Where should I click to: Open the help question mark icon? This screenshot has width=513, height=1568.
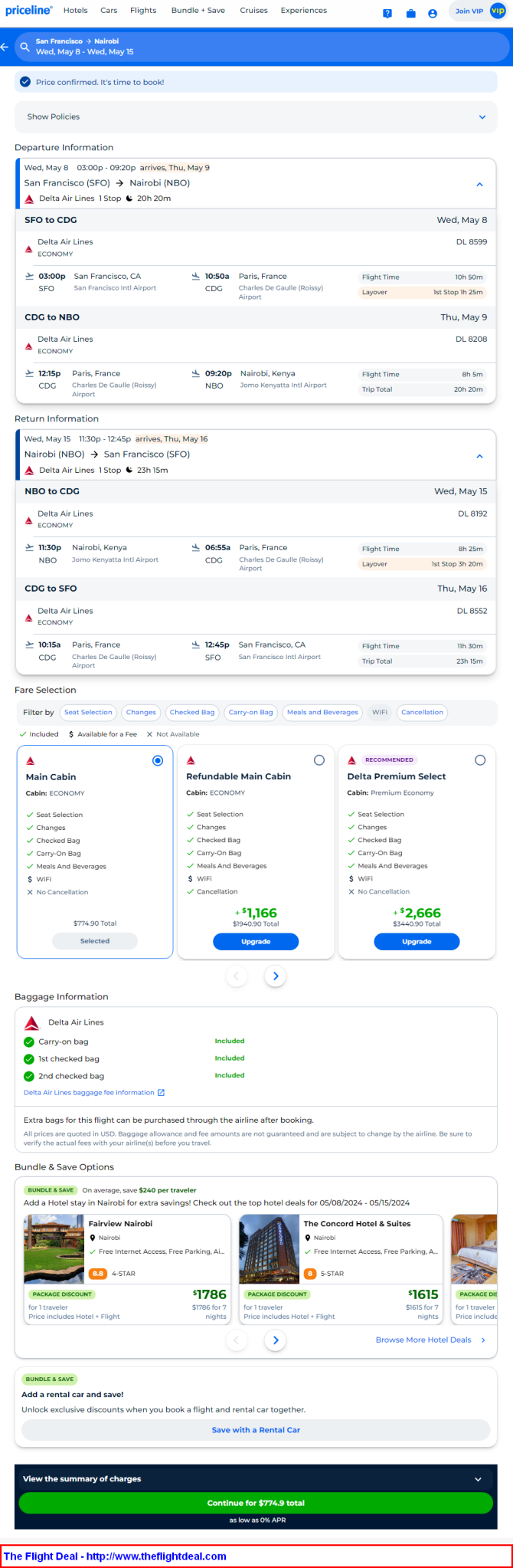click(x=387, y=13)
